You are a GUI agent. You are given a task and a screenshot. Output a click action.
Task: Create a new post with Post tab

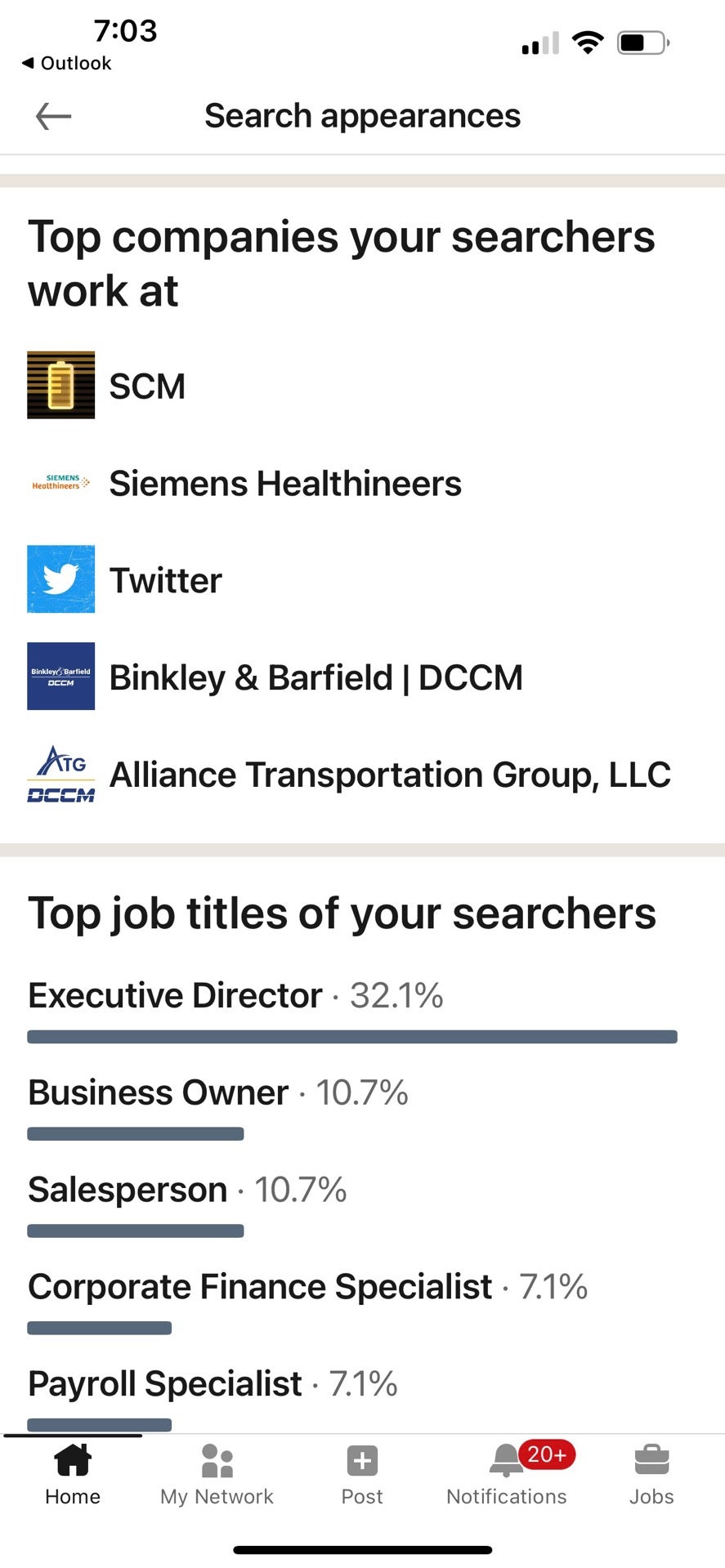point(362,1475)
